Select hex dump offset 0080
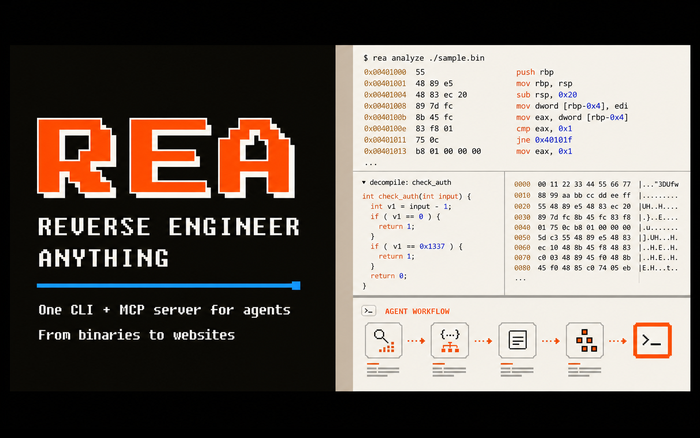 522,268
